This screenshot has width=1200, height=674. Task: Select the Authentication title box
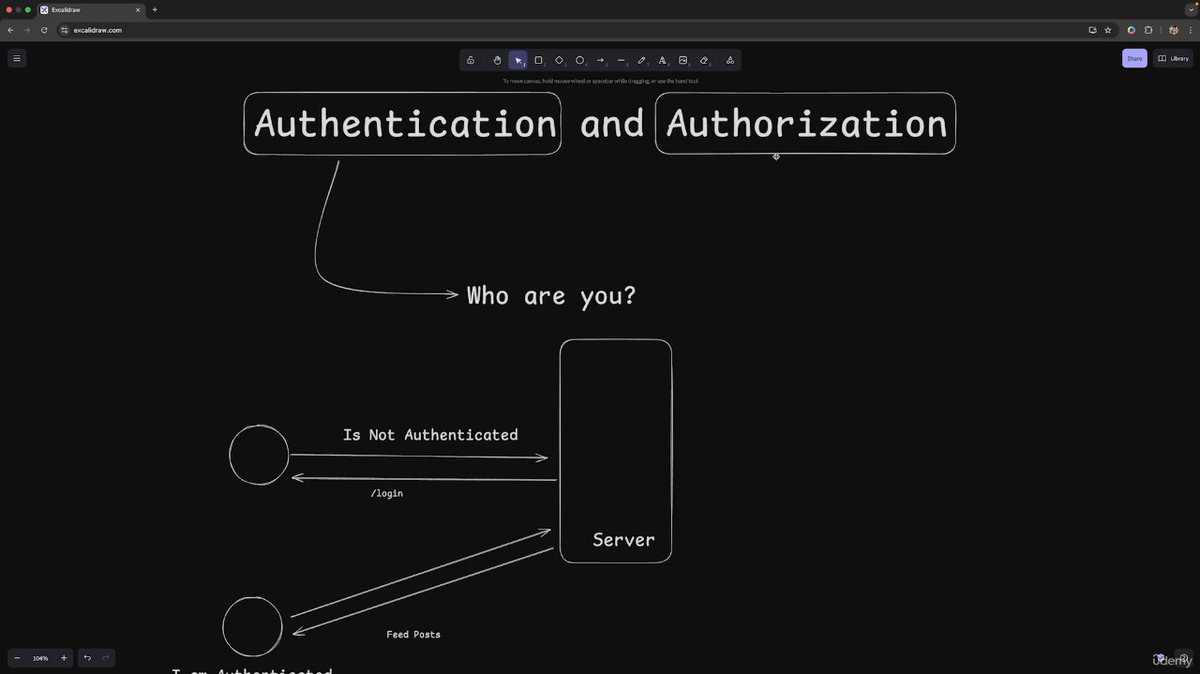pos(403,123)
